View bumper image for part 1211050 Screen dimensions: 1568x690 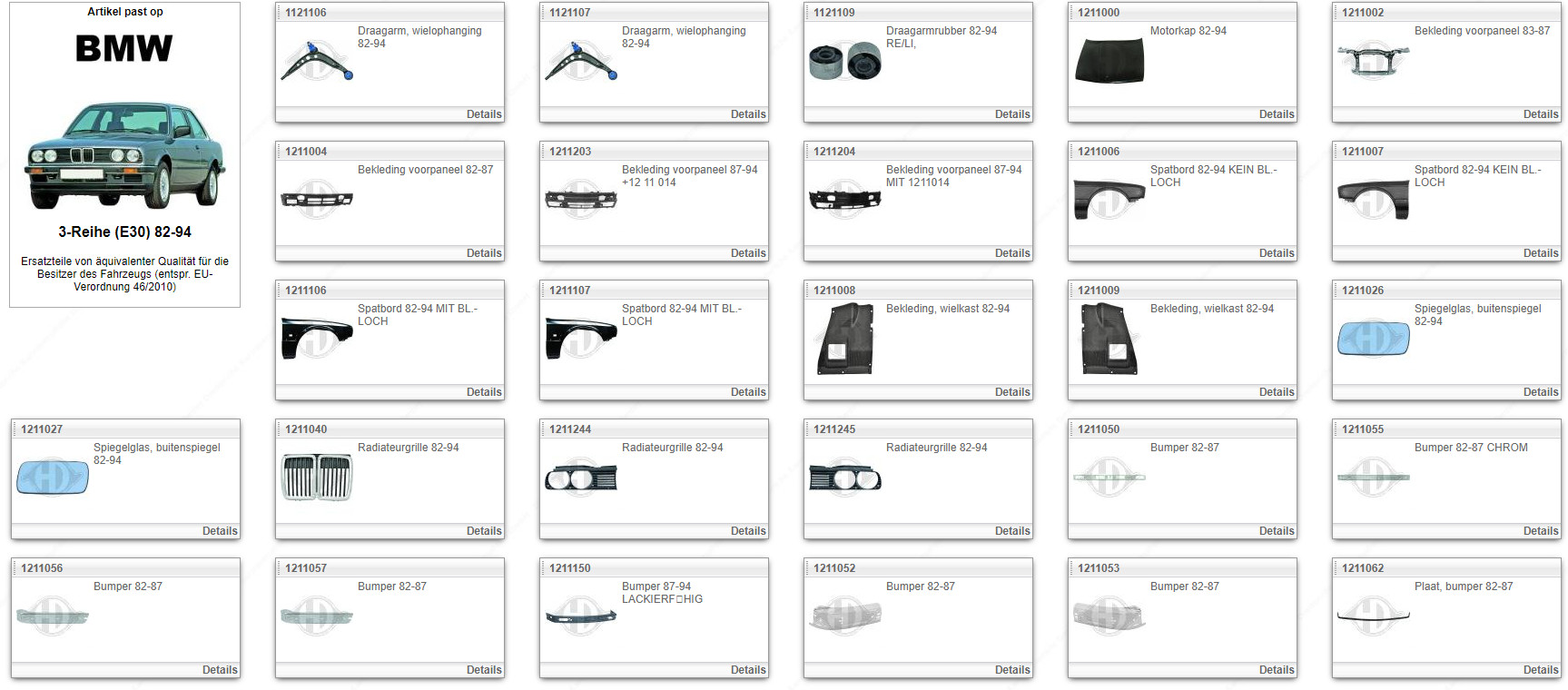(x=1109, y=478)
